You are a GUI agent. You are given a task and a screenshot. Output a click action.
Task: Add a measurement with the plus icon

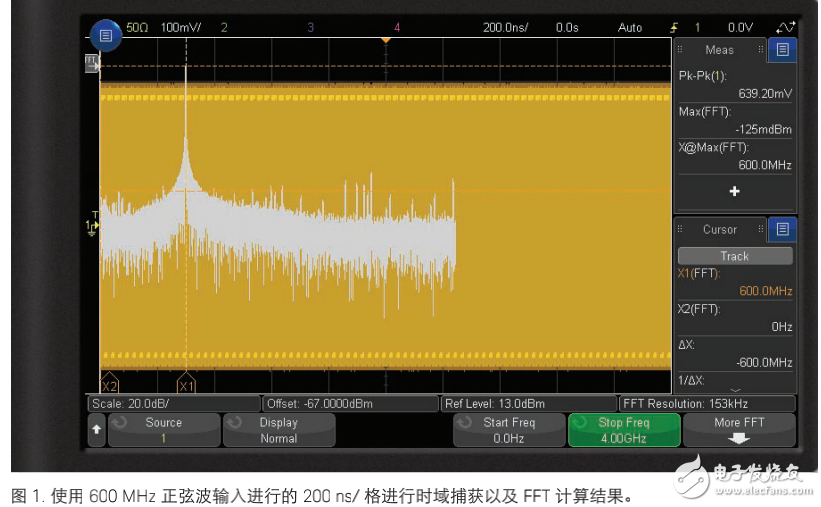tap(734, 191)
